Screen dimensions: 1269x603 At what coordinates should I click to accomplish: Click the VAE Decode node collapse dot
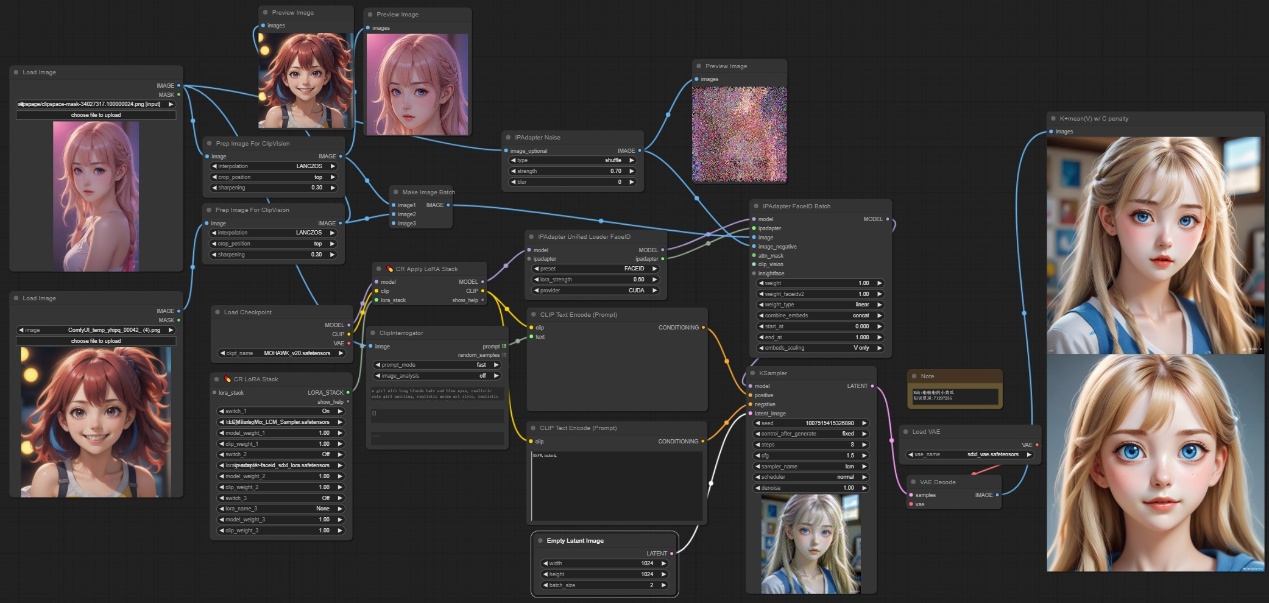pyautogui.click(x=913, y=482)
